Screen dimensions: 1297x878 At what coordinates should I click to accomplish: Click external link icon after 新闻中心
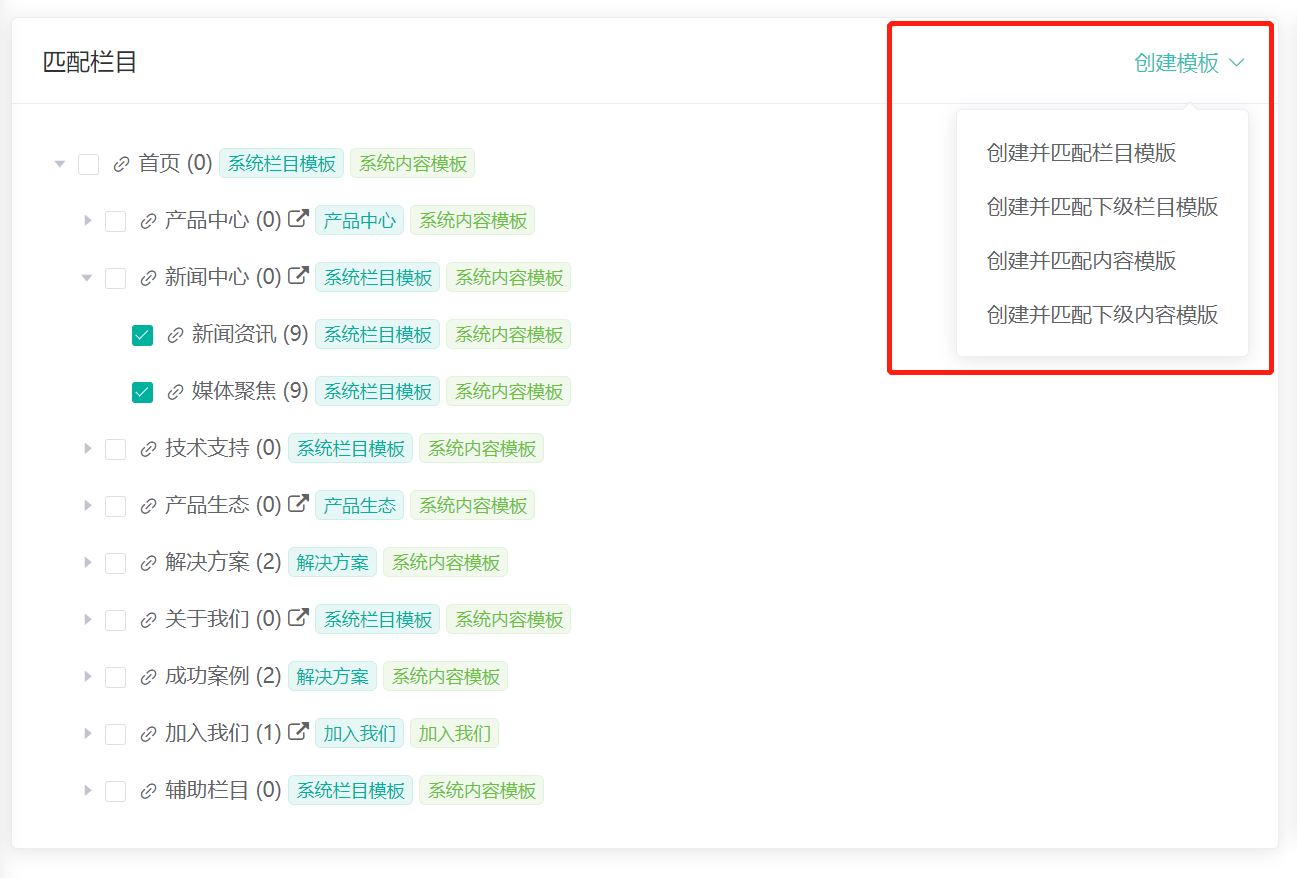pos(298,276)
